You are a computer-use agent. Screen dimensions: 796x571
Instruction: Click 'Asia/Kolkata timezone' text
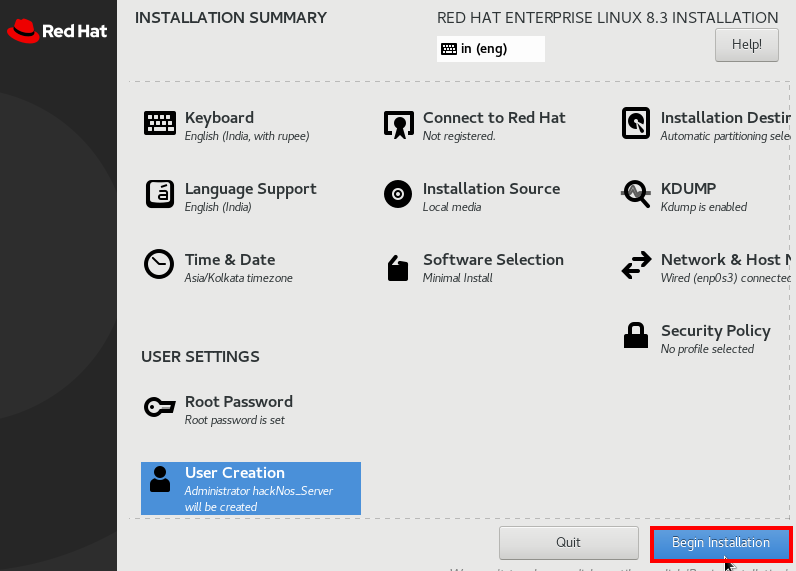click(x=238, y=278)
